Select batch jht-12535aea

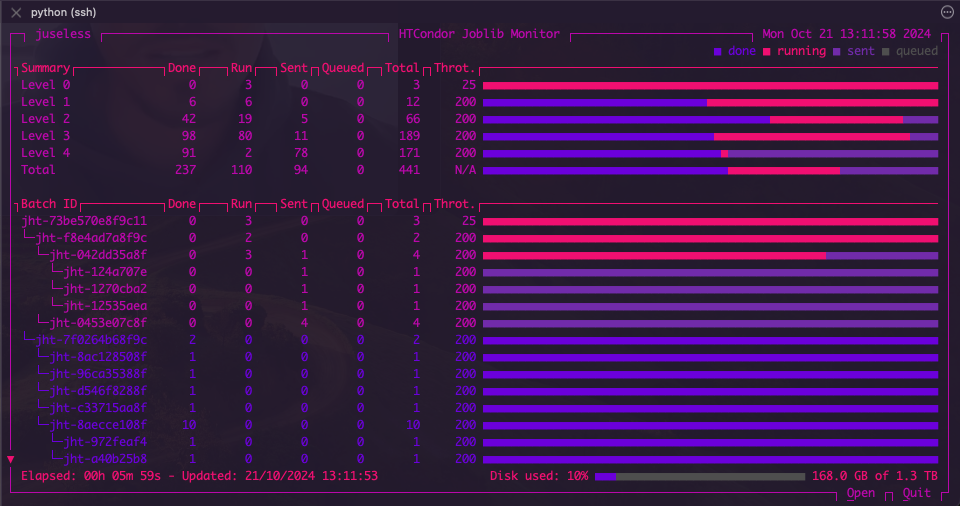point(105,306)
